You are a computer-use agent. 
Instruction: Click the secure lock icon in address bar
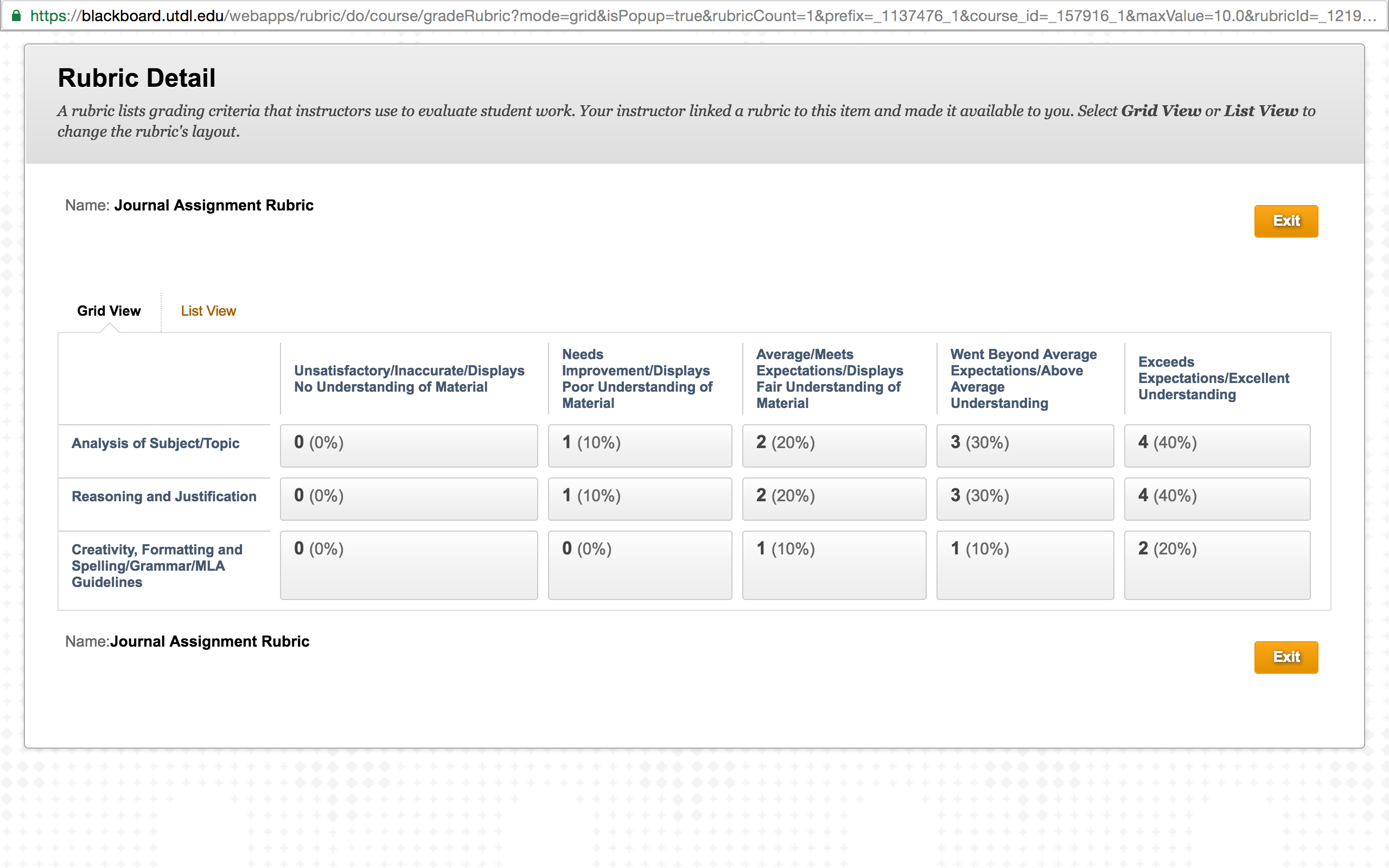(16, 16)
